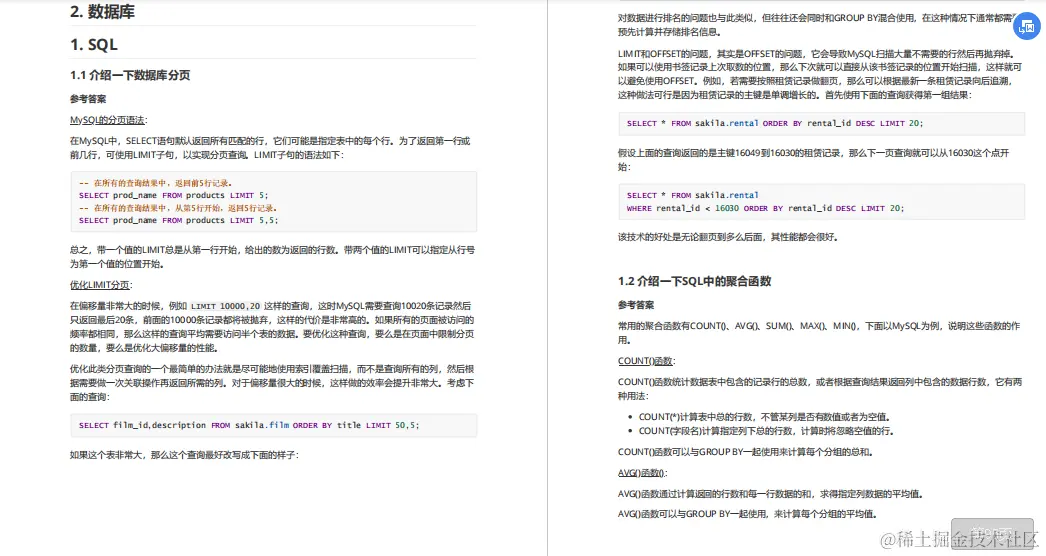Click "参考答案" under section 1.2
1046x556 pixels.
636,305
